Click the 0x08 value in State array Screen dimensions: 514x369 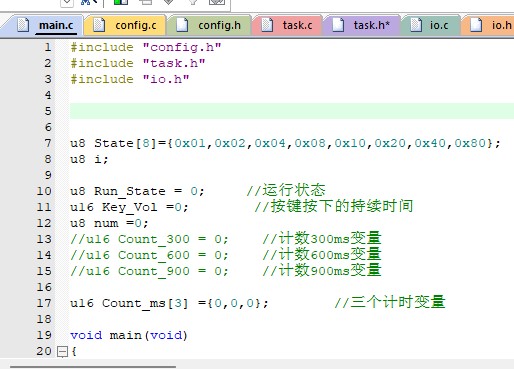310,143
